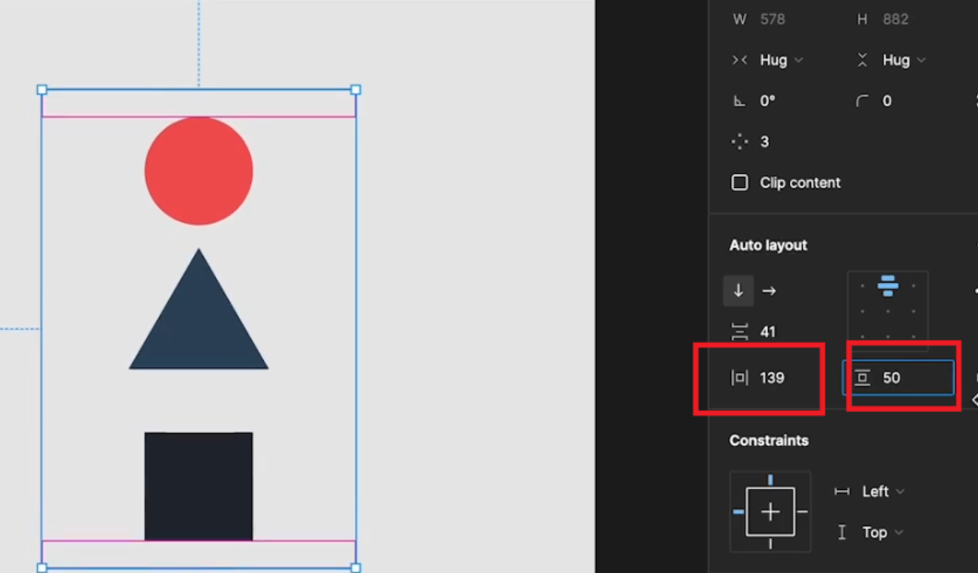Select the red circle on the canvas
This screenshot has height=573, width=978.
[199, 171]
